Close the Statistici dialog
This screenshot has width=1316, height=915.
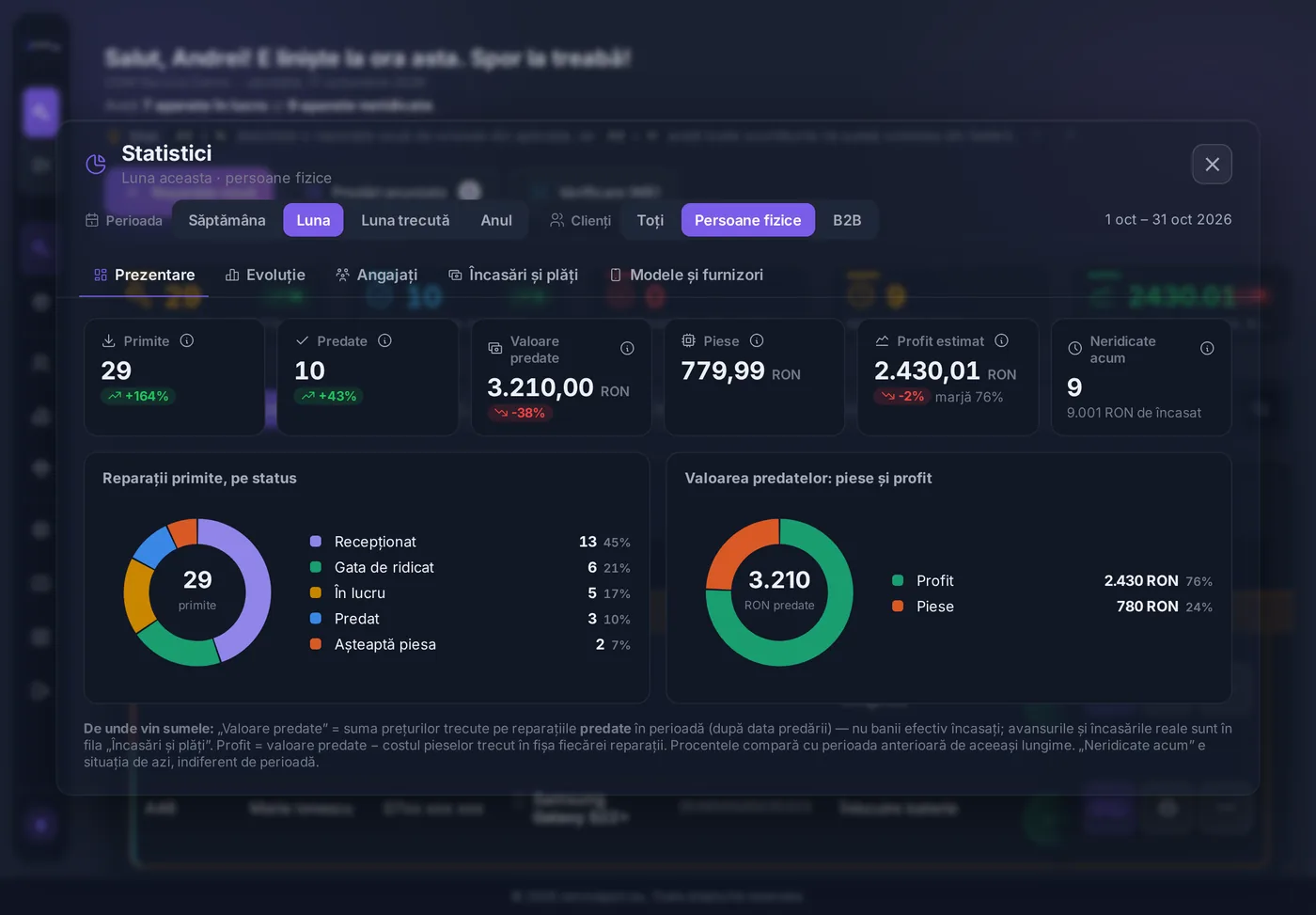1213,165
